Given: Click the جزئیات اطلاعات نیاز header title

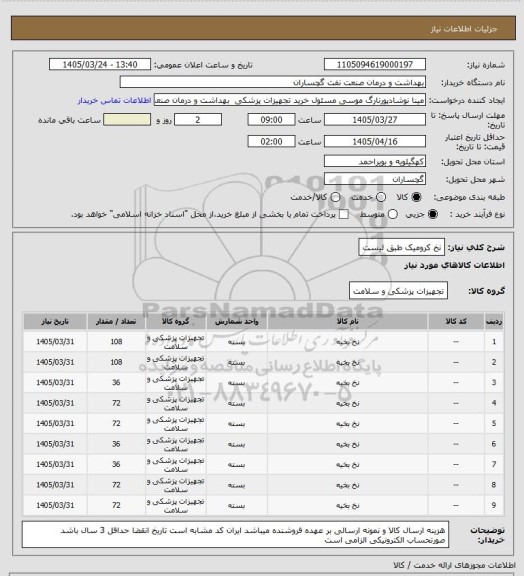Looking at the screenshot, I should tap(464, 29).
